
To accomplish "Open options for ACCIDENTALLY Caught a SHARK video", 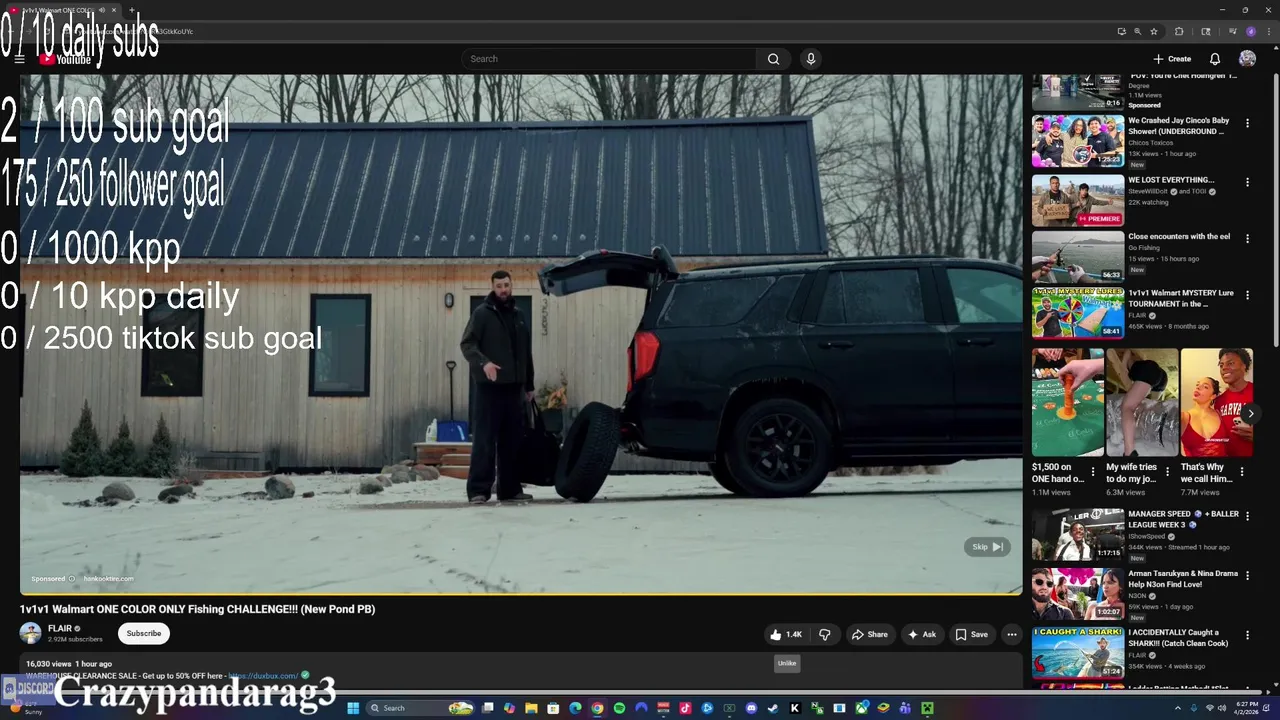I will (x=1247, y=635).
